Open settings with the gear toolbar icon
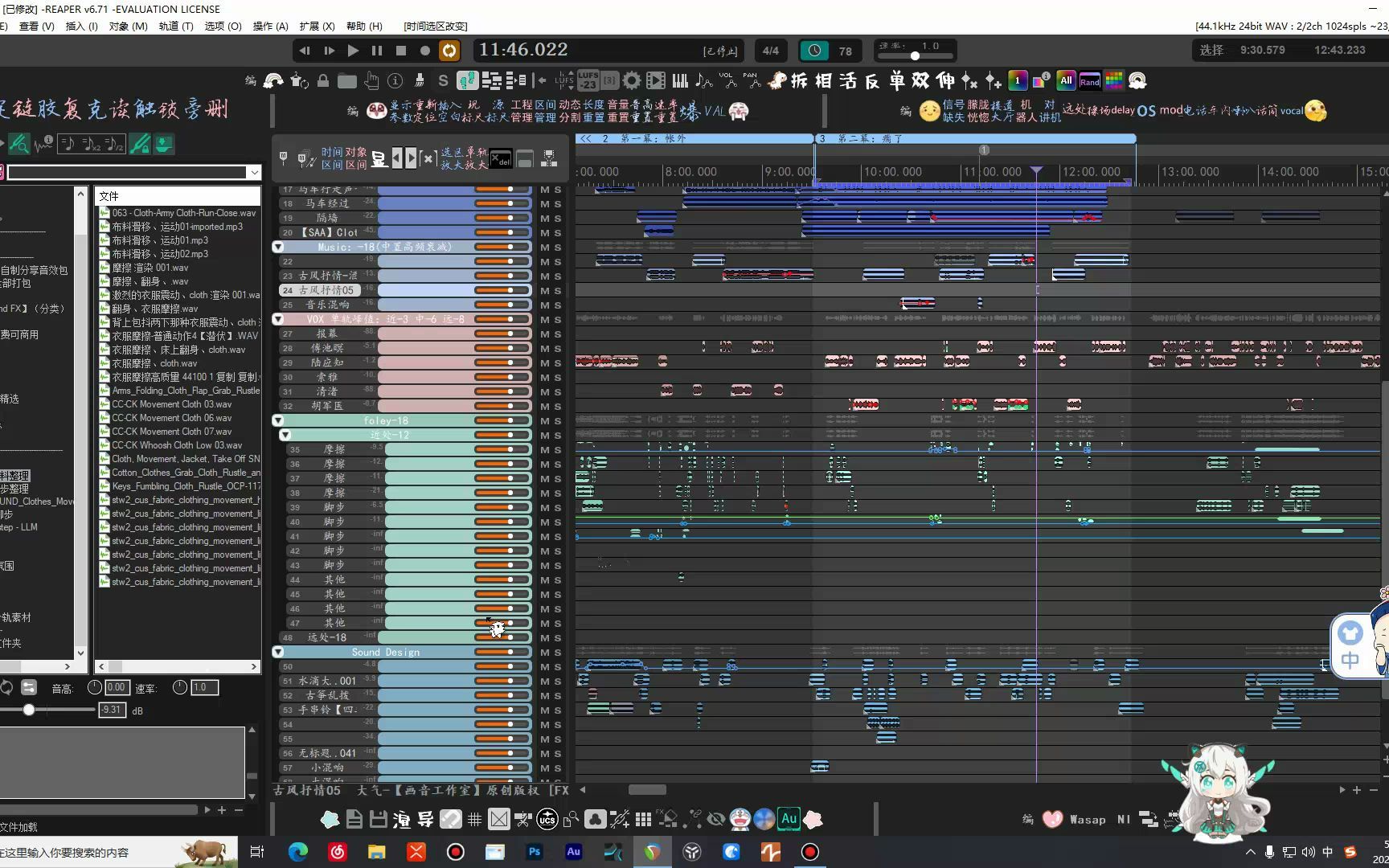 pyautogui.click(x=632, y=80)
